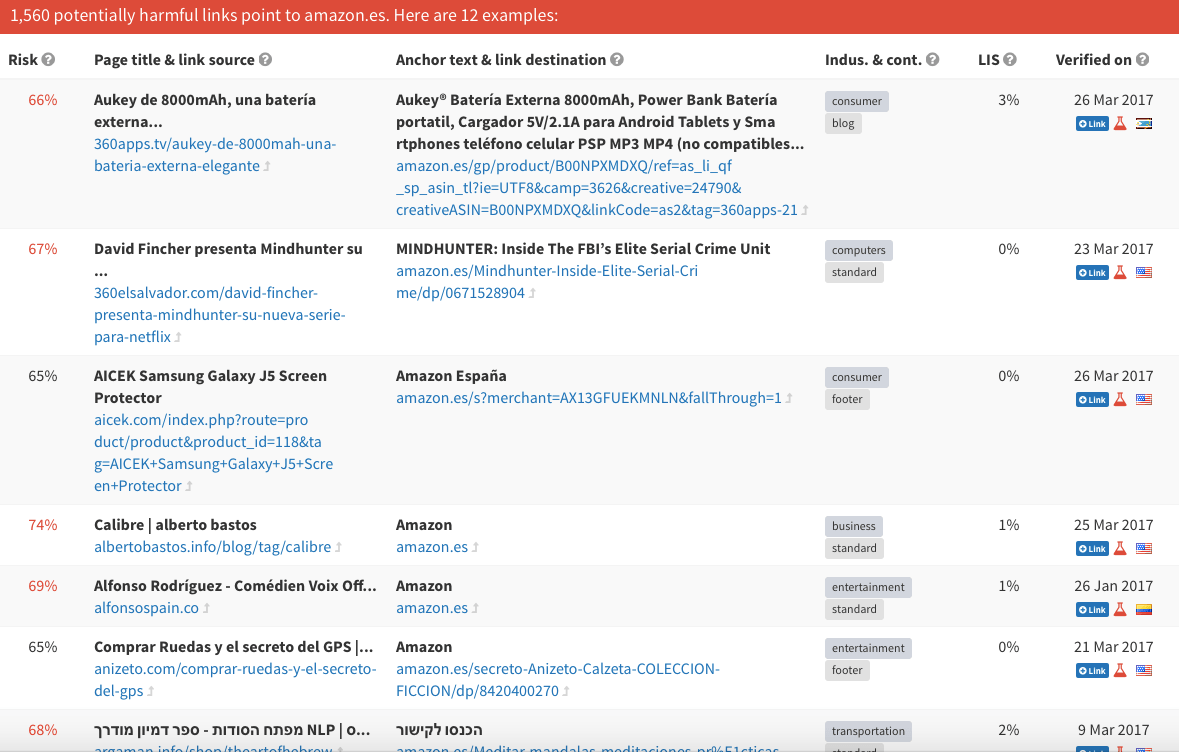Screen dimensions: 1179x752
Task: Click the 'consumer' industry tag in Aukey row
Action: click(x=857, y=101)
